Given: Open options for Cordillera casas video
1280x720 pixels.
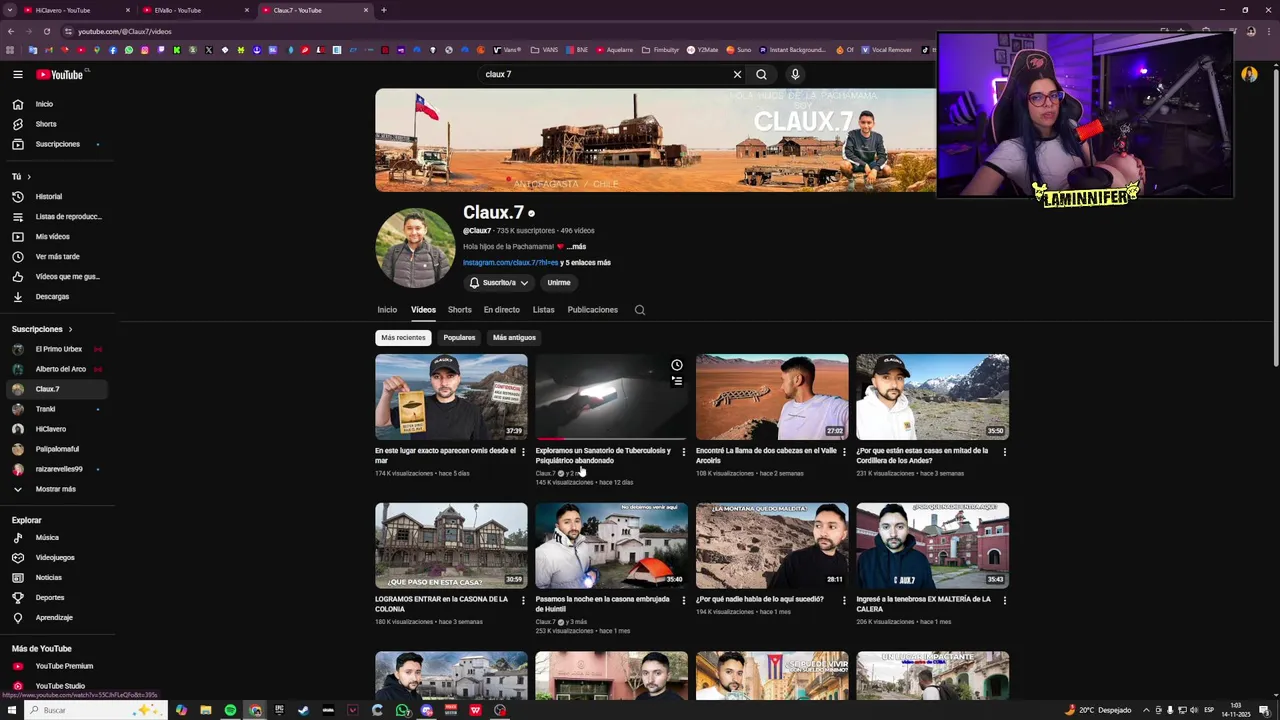Looking at the screenshot, I should pyautogui.click(x=1005, y=452).
